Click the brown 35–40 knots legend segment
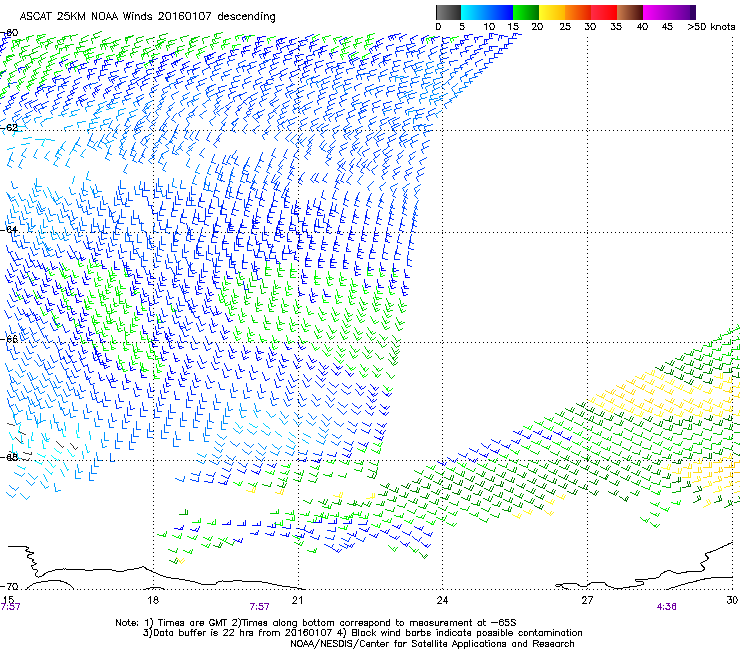 [630, 12]
